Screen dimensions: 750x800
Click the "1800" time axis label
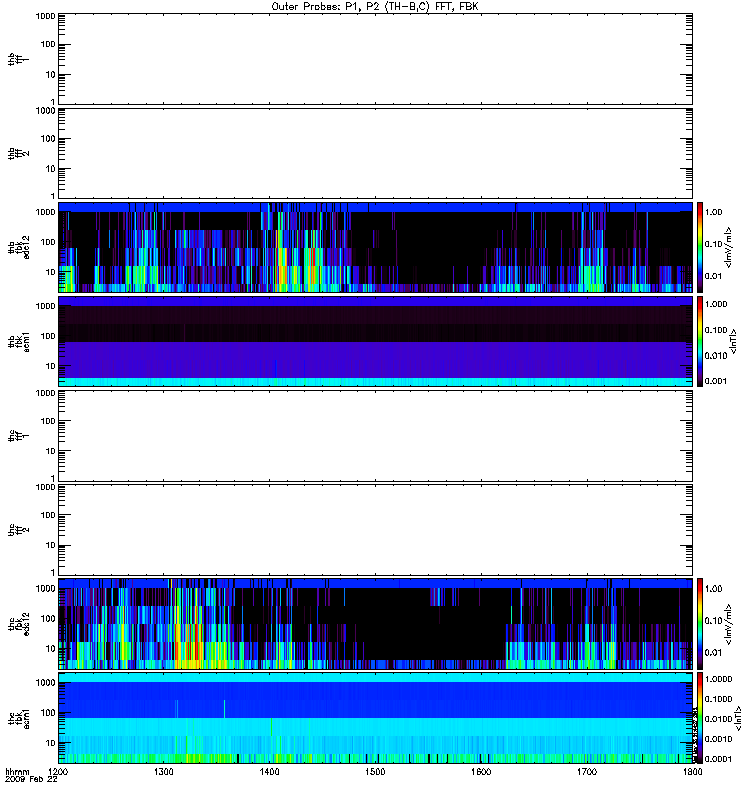692,772
